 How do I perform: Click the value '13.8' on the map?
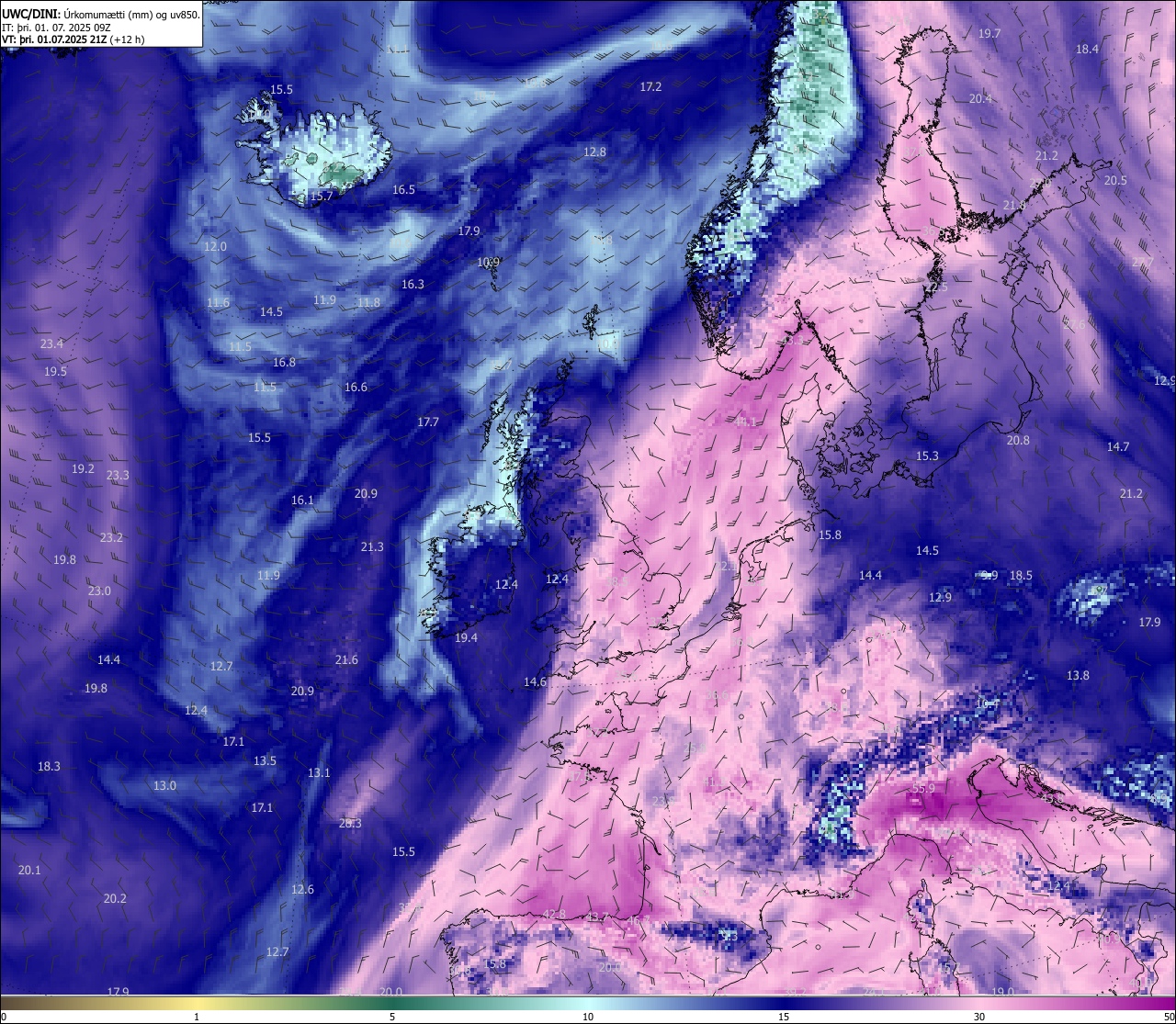point(1078,675)
